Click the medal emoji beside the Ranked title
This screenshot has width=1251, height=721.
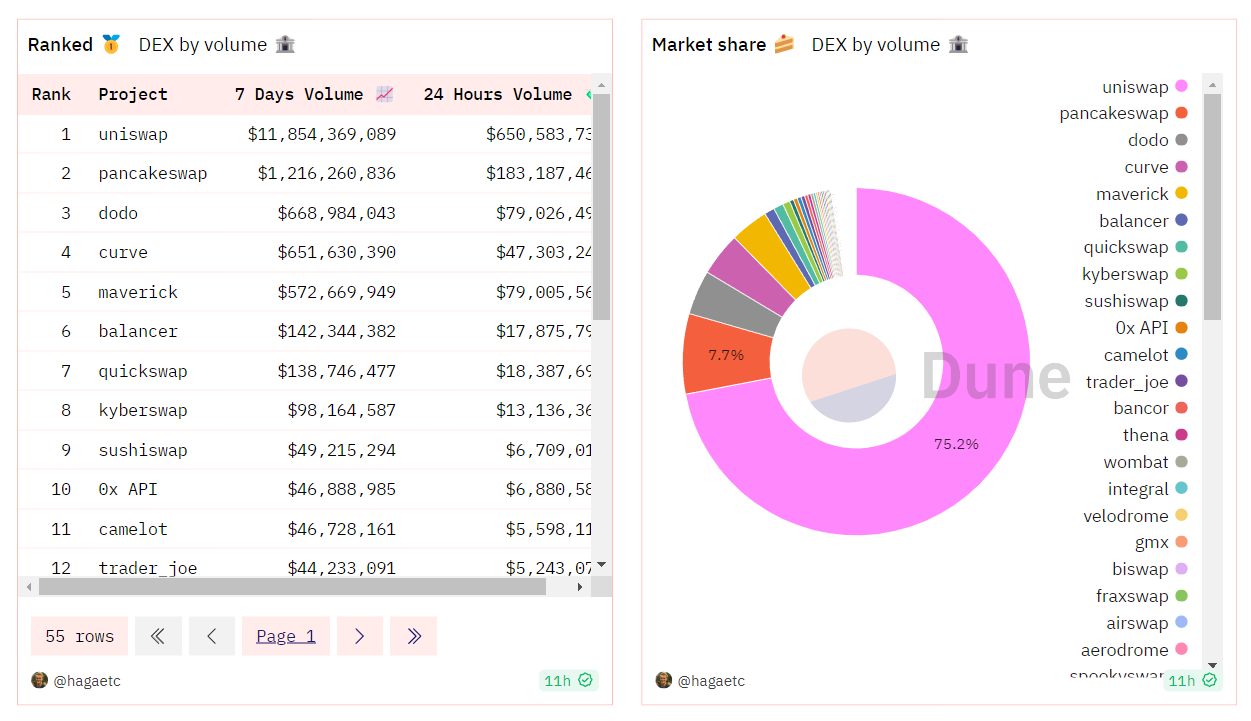[x=111, y=44]
